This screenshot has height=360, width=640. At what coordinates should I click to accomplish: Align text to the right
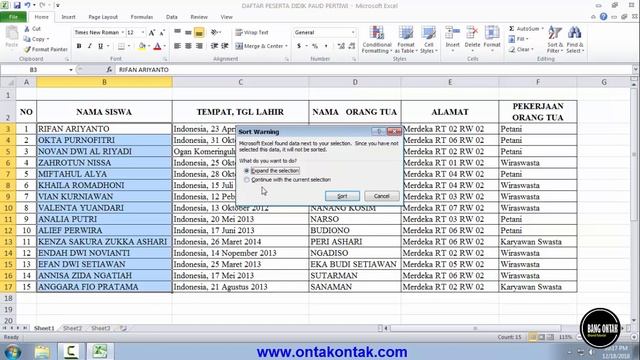pos(199,46)
